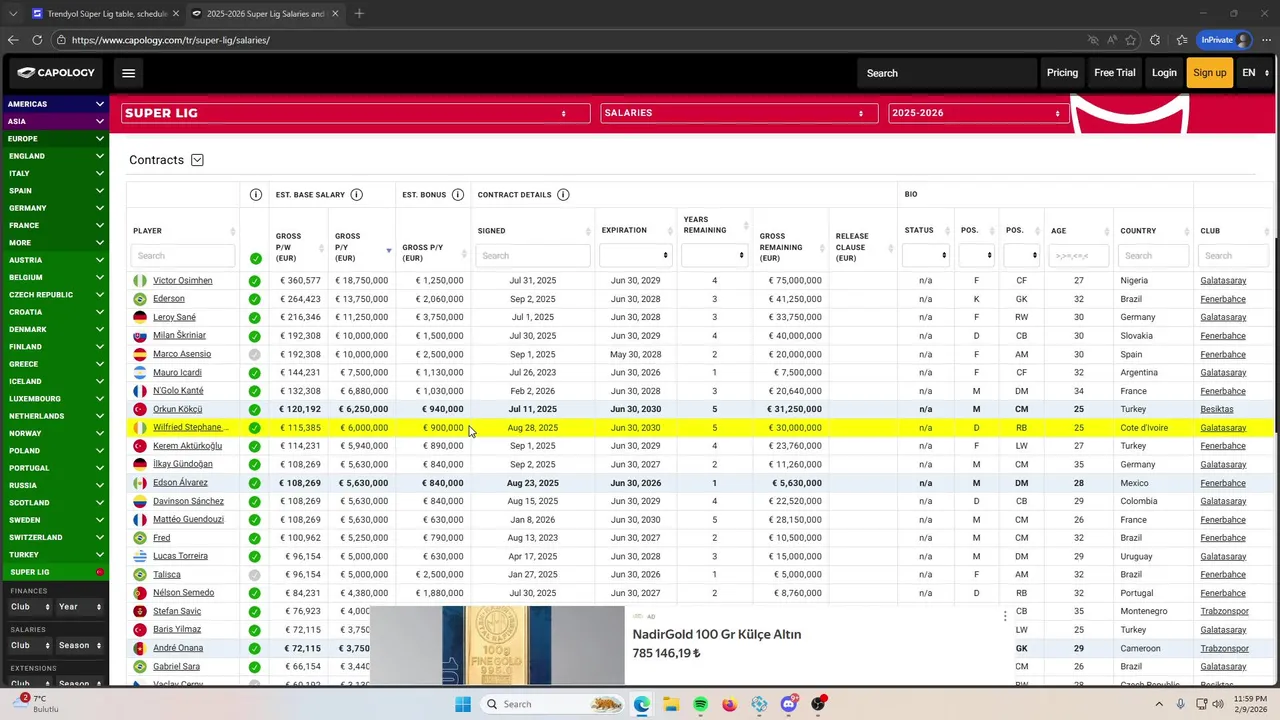The image size is (1280, 720).
Task: Open the SUPER LIG league dropdown
Action: 355,113
